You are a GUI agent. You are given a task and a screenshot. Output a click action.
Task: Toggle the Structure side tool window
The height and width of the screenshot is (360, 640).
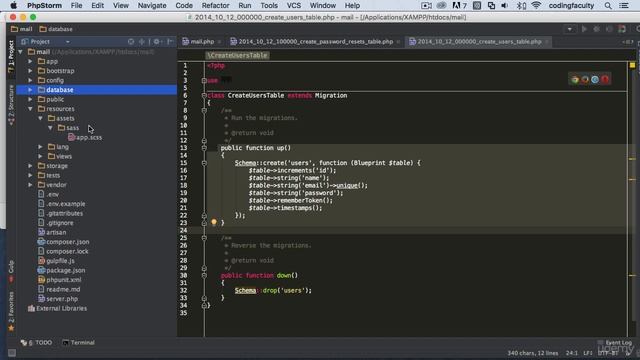(x=11, y=105)
